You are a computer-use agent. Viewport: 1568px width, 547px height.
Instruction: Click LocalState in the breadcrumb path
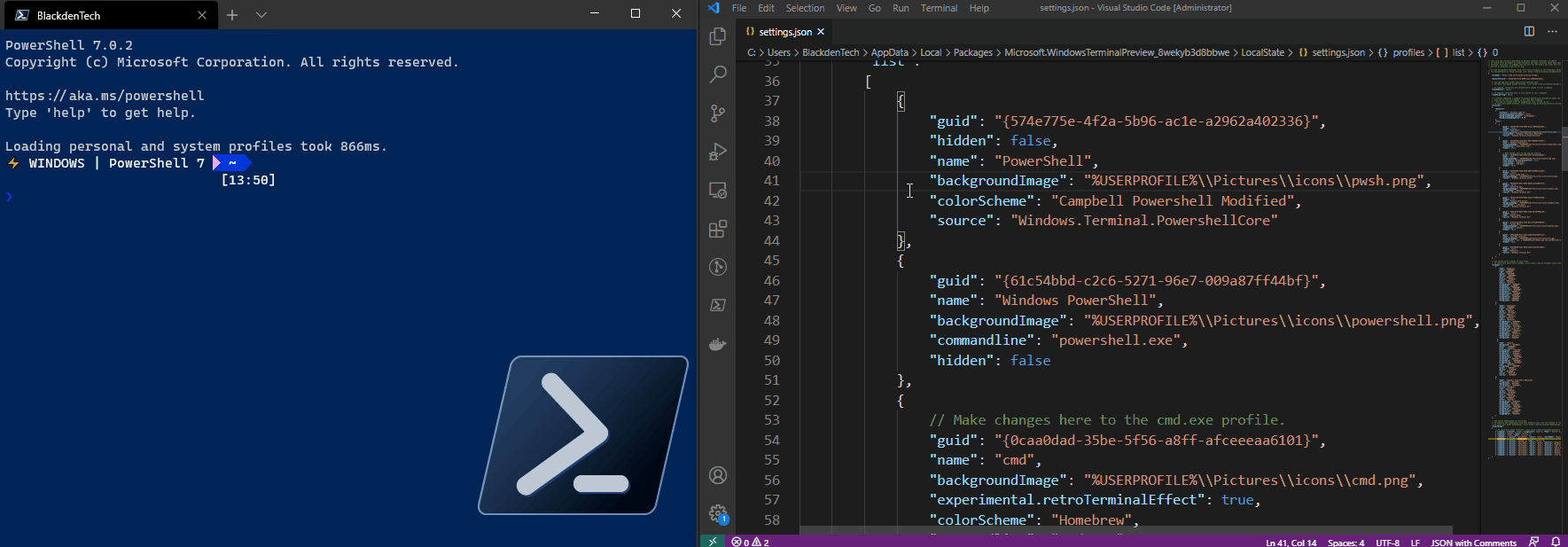(1262, 52)
